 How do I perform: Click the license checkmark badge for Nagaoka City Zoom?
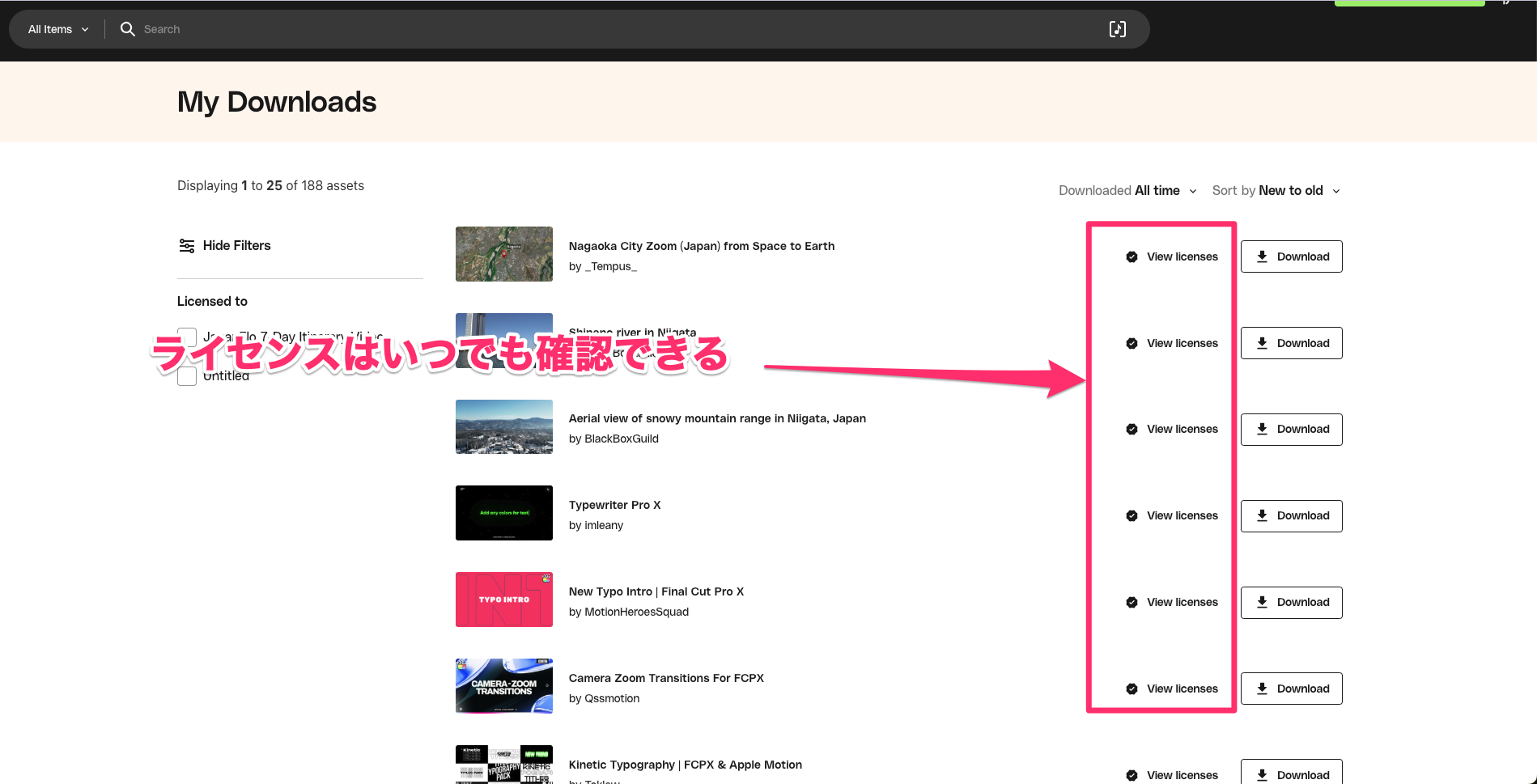1131,256
